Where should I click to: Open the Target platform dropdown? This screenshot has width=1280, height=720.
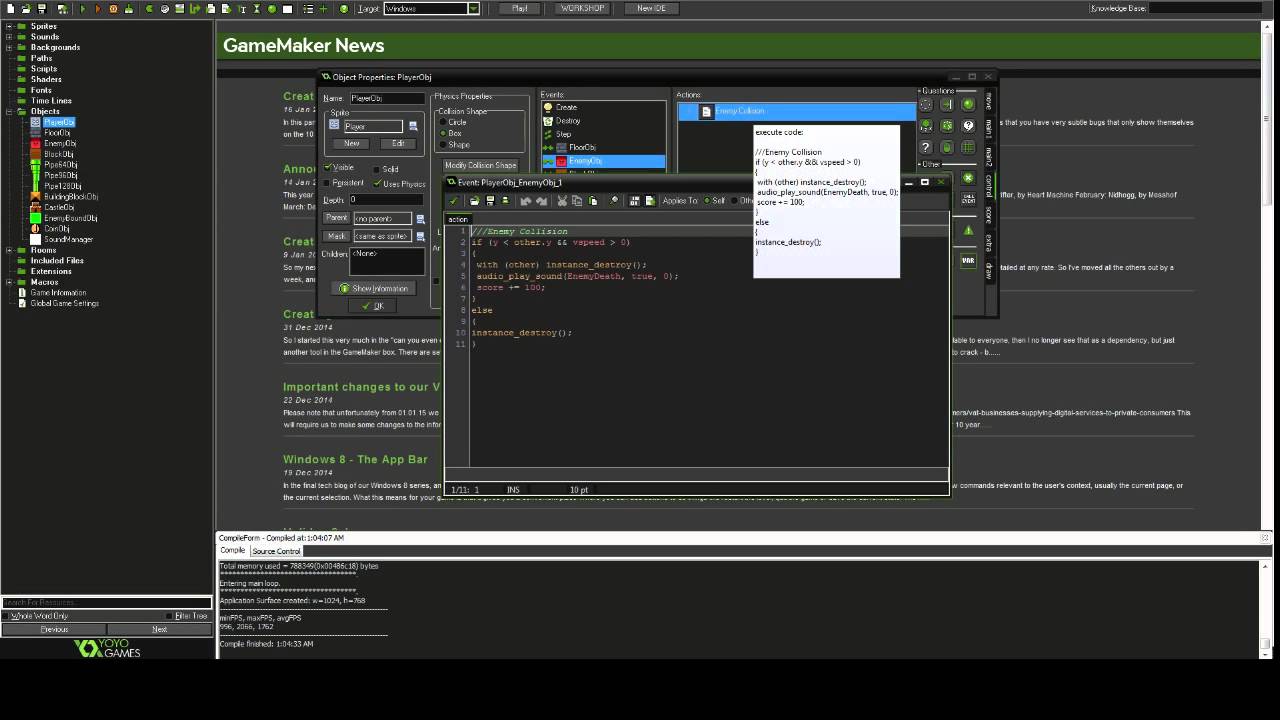[x=474, y=8]
